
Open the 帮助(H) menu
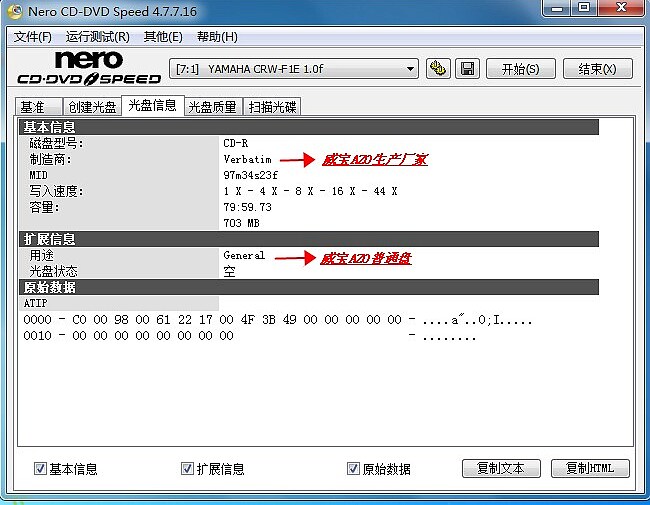(x=217, y=37)
